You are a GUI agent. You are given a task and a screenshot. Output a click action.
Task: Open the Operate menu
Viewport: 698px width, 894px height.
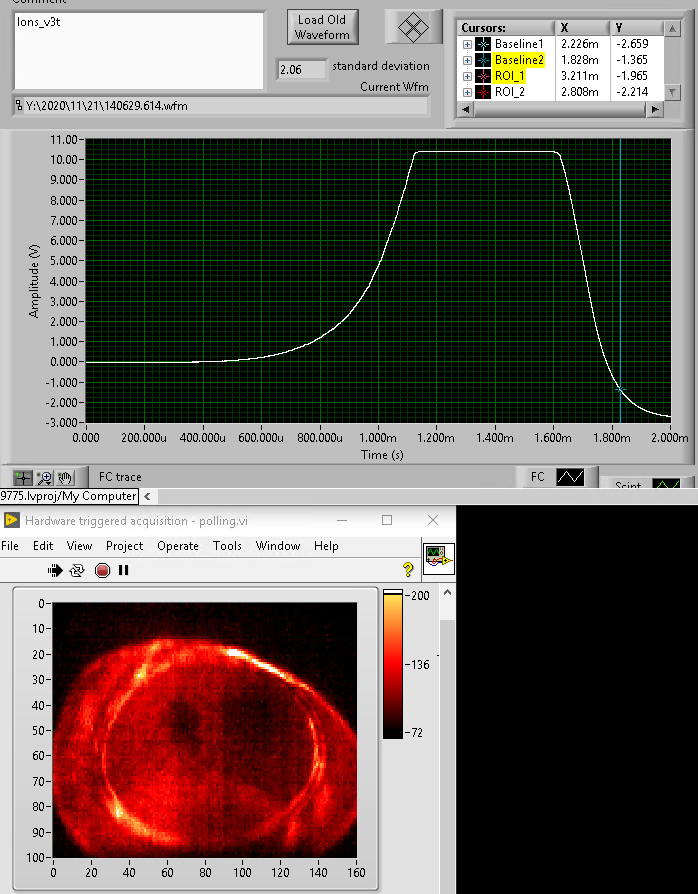click(x=178, y=546)
